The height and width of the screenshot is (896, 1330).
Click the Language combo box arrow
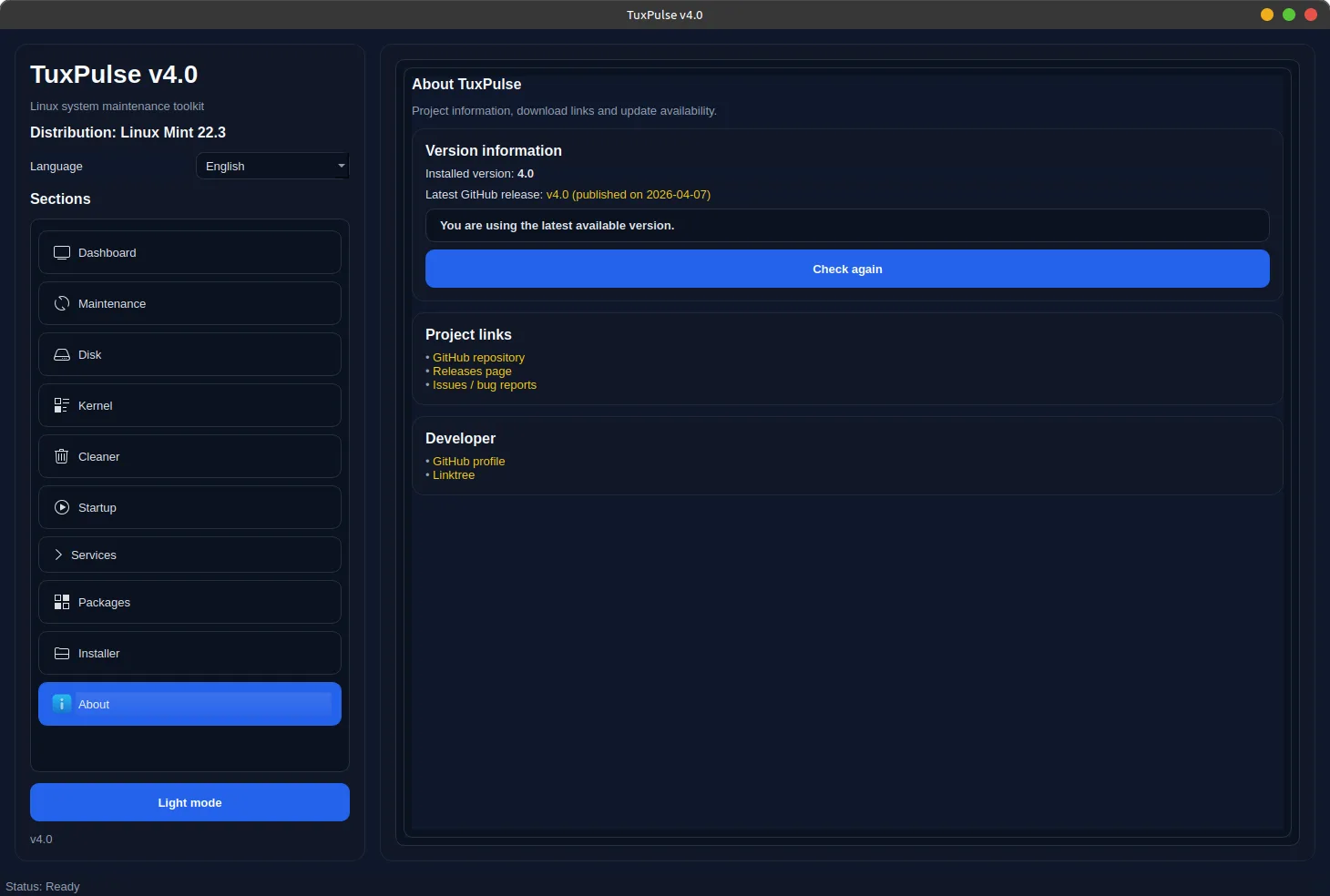point(341,166)
